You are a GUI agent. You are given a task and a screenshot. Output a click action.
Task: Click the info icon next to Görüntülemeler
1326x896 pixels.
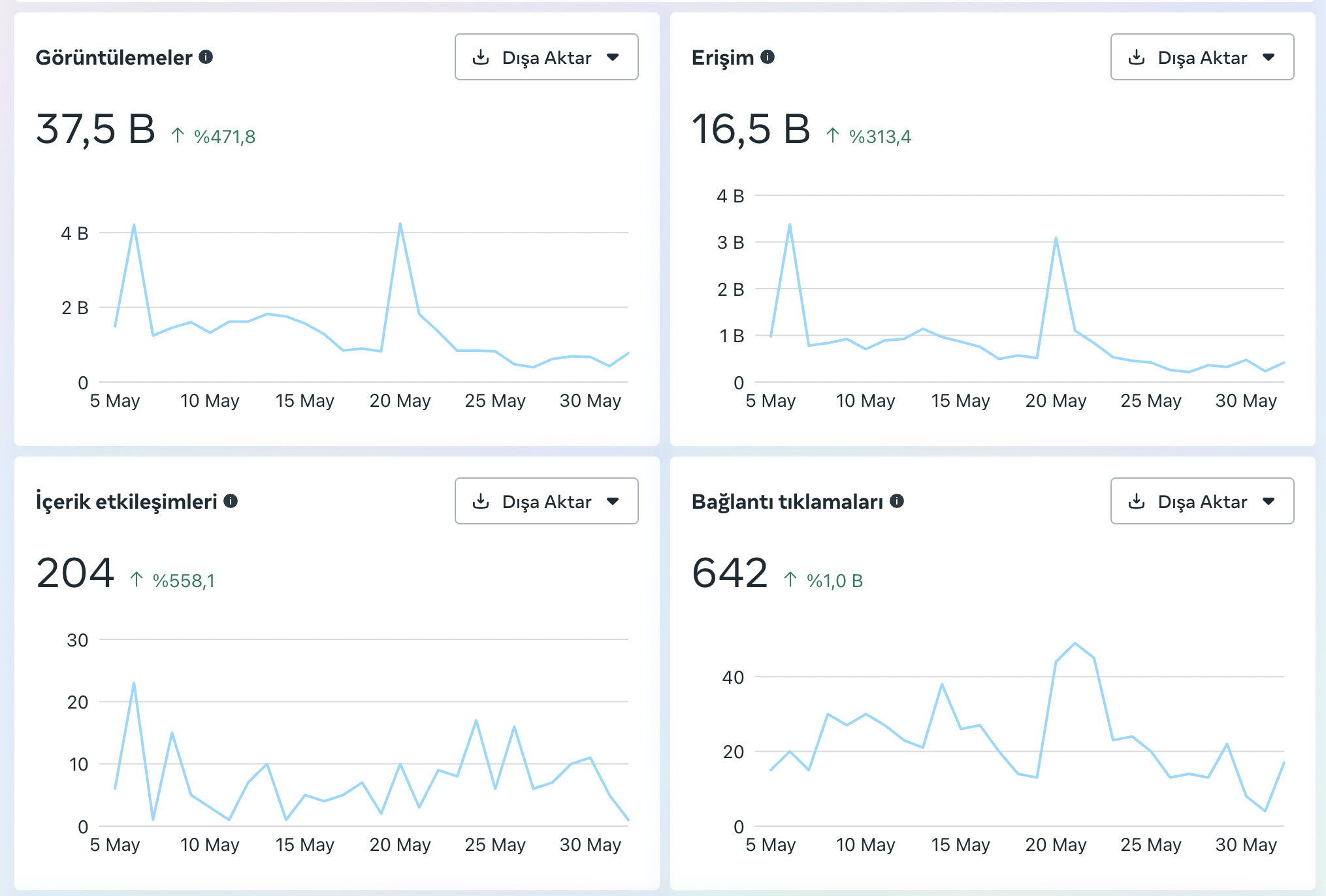[207, 57]
